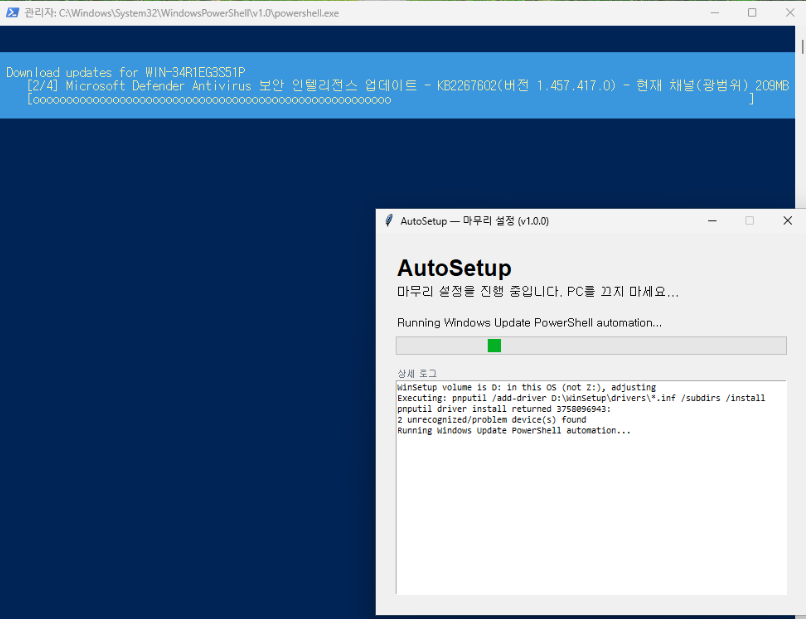Screen dimensions: 806x619
Task: Click the '마무리 설정을 진행 중입니다' message
Action: [x=538, y=292]
